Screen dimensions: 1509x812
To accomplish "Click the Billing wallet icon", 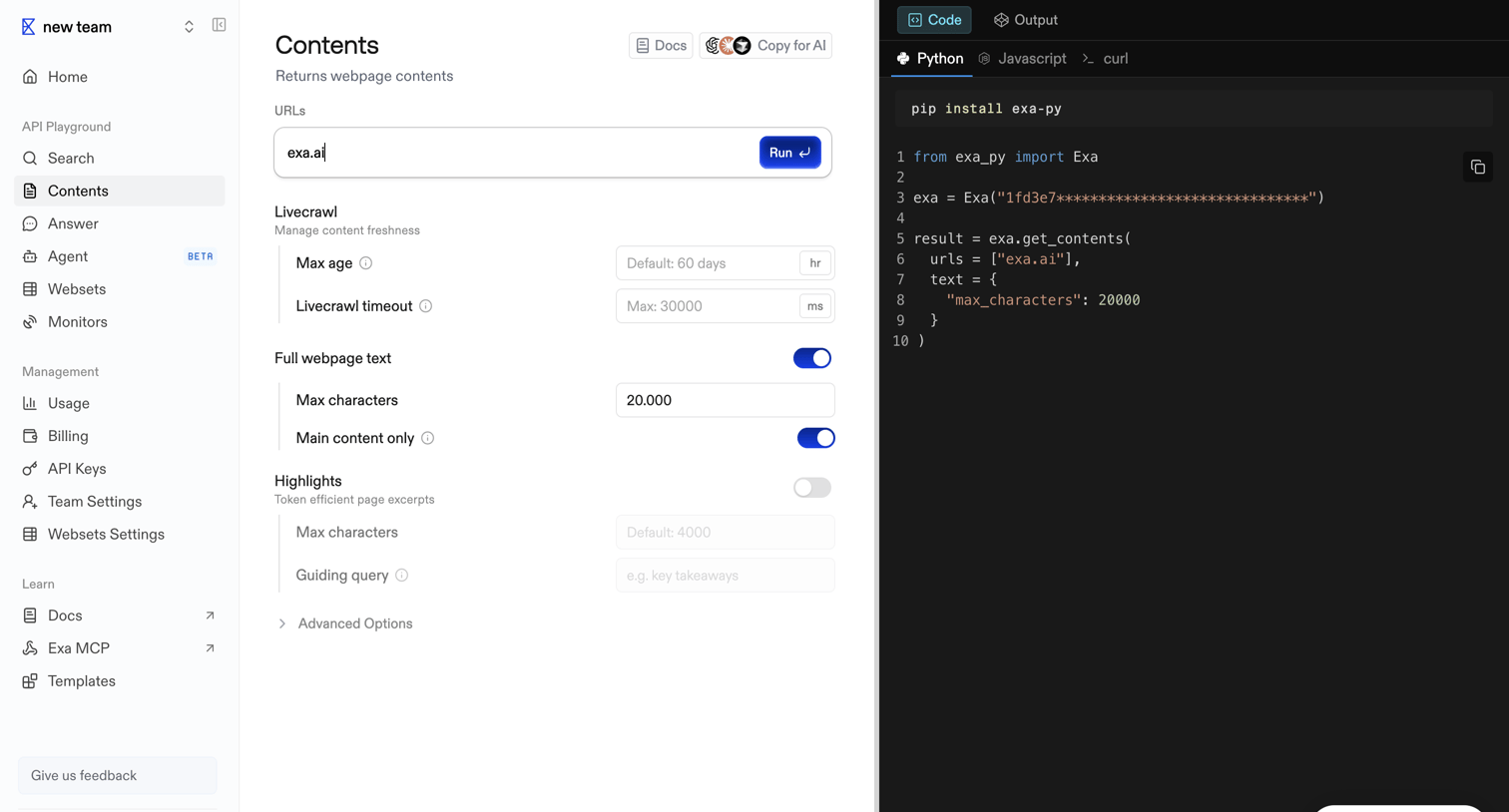I will 30,436.
